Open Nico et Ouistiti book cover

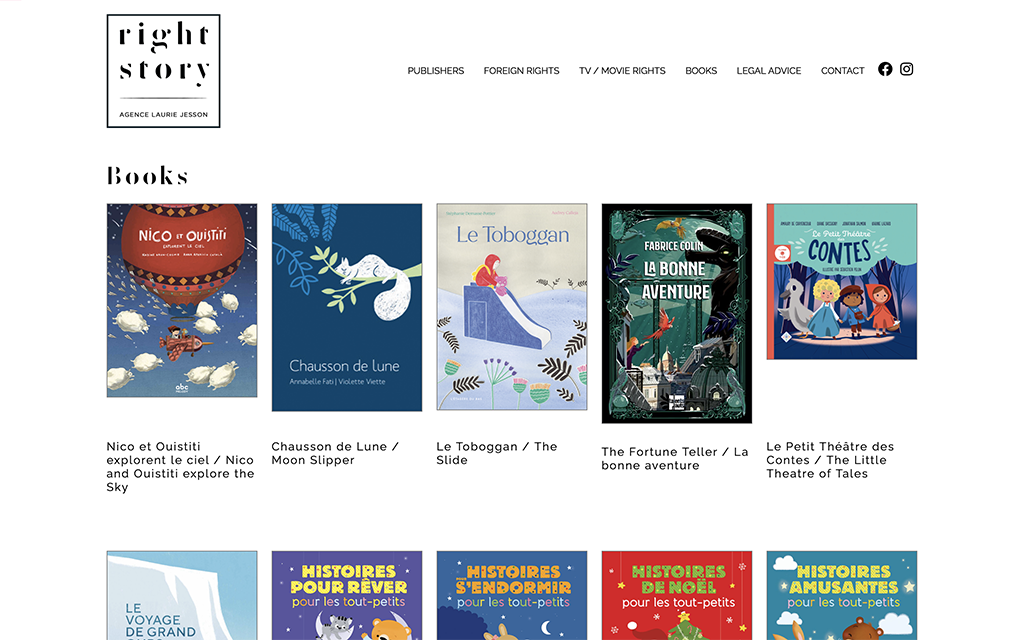tap(182, 300)
